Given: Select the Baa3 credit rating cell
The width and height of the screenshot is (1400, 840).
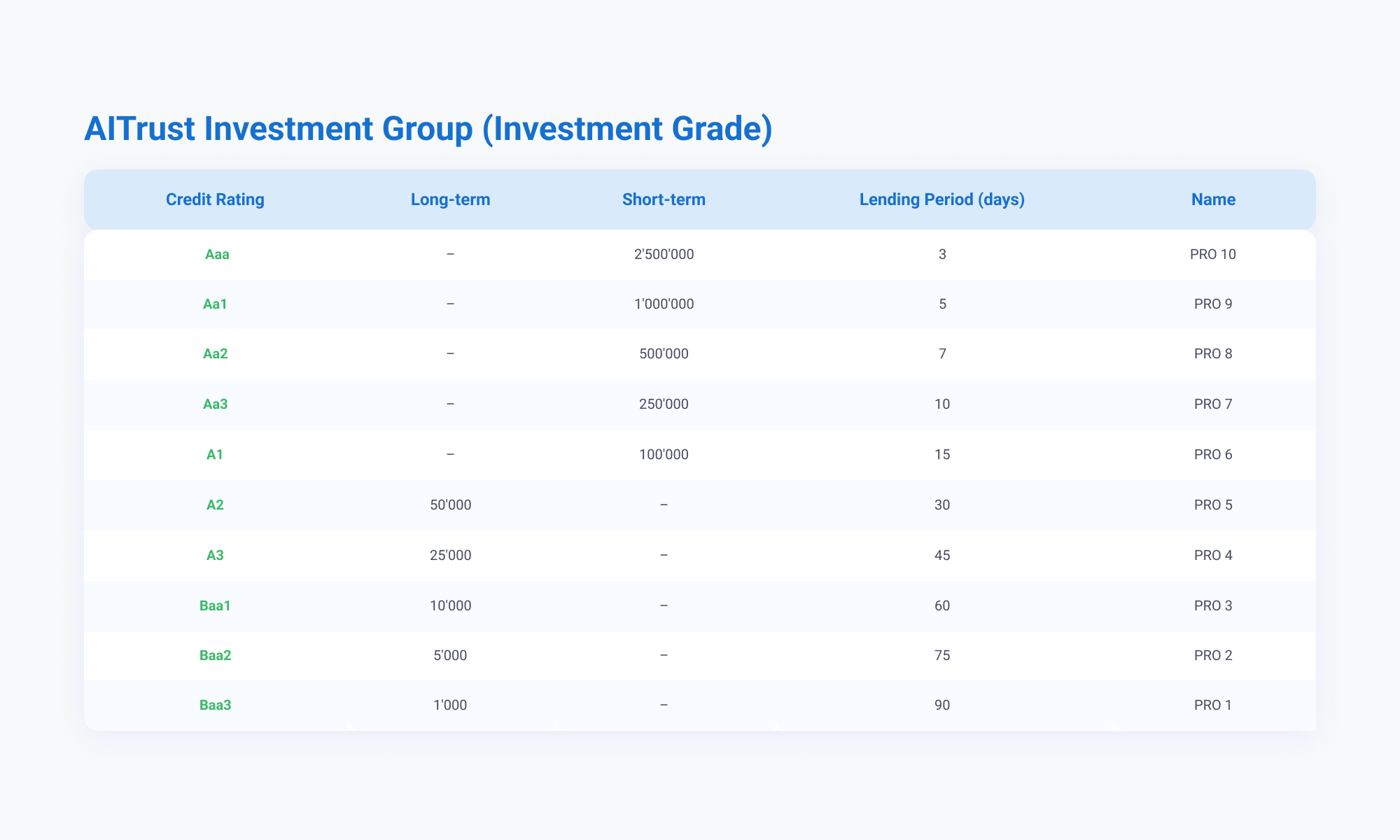Looking at the screenshot, I should pyautogui.click(x=216, y=705).
